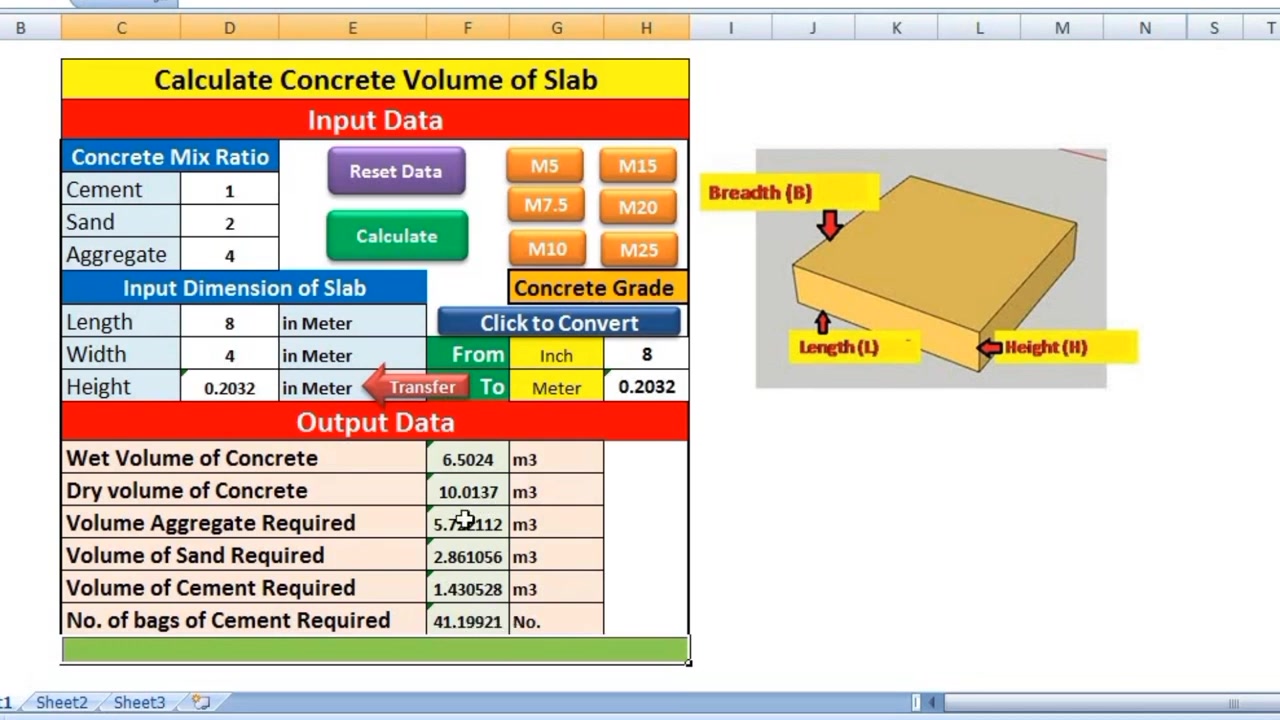Image resolution: width=1280 pixels, height=720 pixels.
Task: Select the dry volume value 10.0137
Action: tap(467, 491)
